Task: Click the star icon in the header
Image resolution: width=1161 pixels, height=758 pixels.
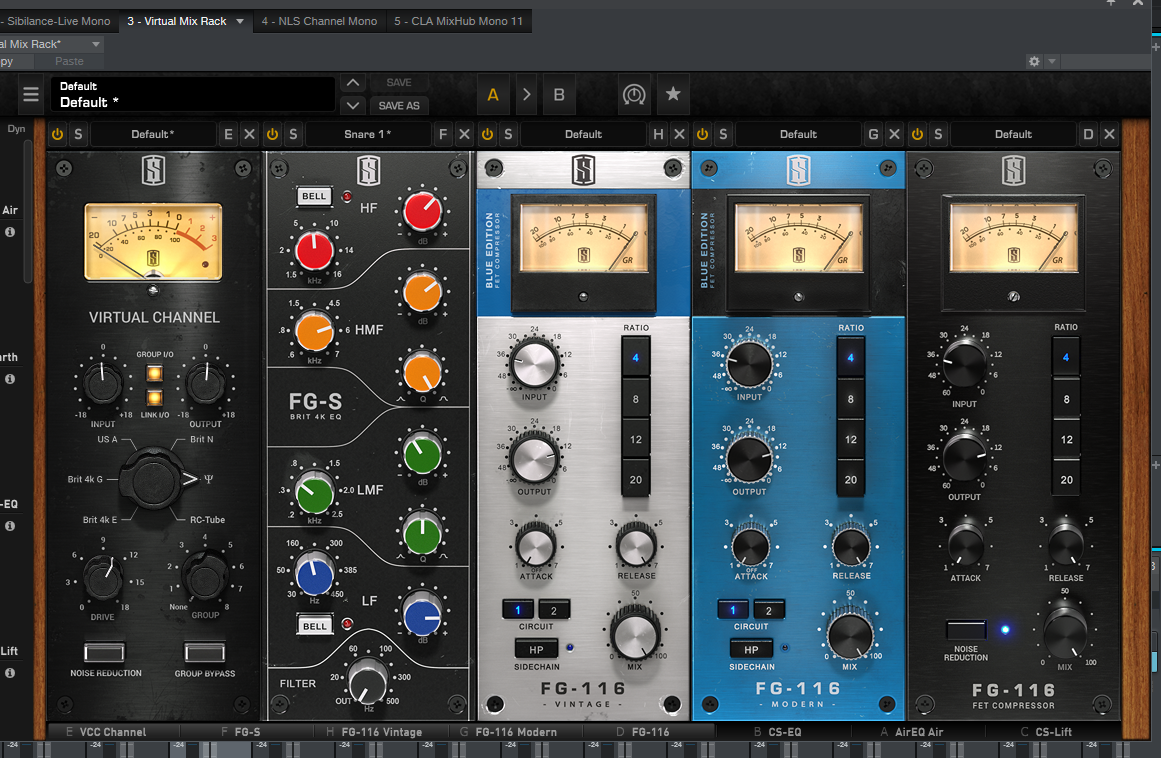Action: point(673,94)
